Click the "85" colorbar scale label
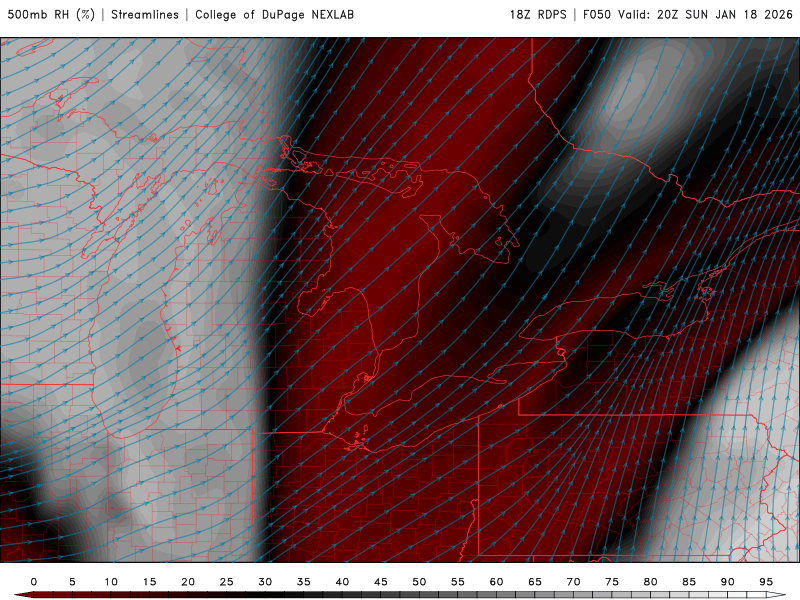800x600 pixels. pos(689,582)
